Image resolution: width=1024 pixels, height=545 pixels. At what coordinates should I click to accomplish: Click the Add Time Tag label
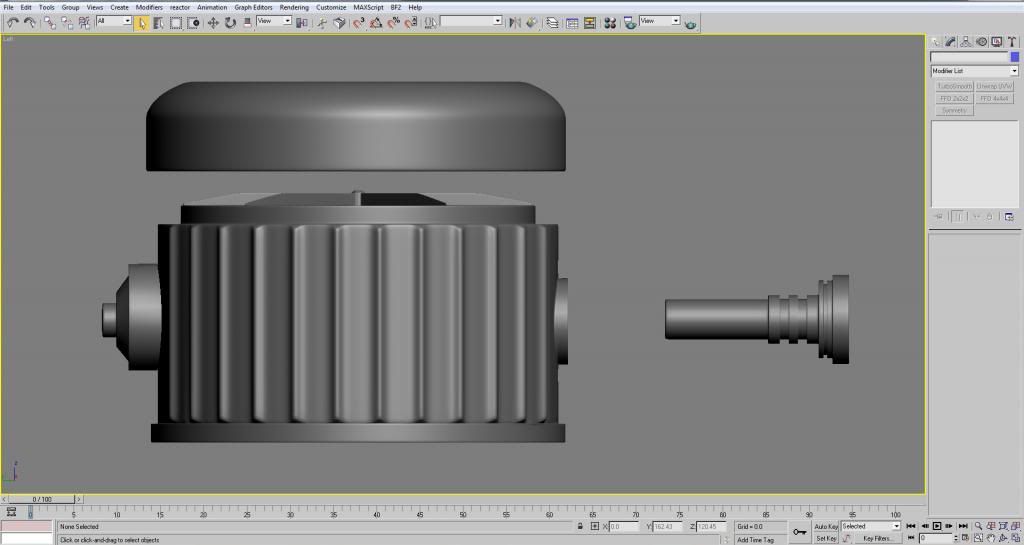(x=755, y=539)
